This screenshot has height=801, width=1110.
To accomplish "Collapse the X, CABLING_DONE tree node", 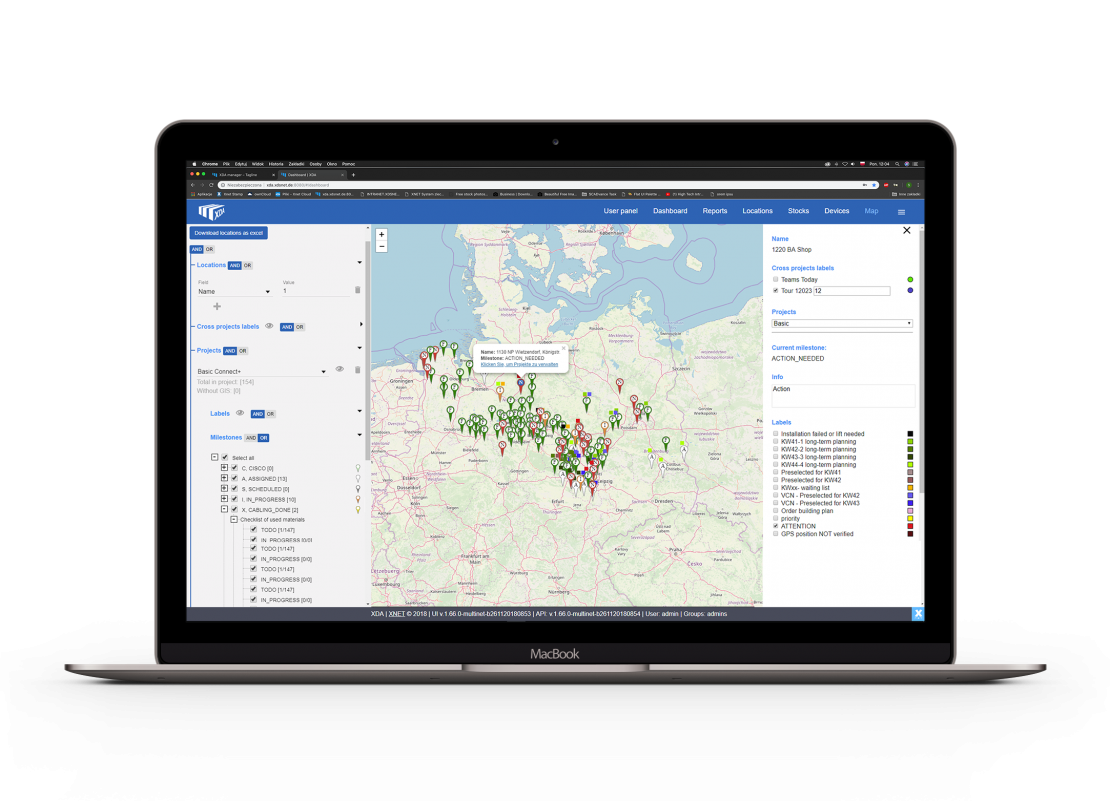I will [x=224, y=509].
